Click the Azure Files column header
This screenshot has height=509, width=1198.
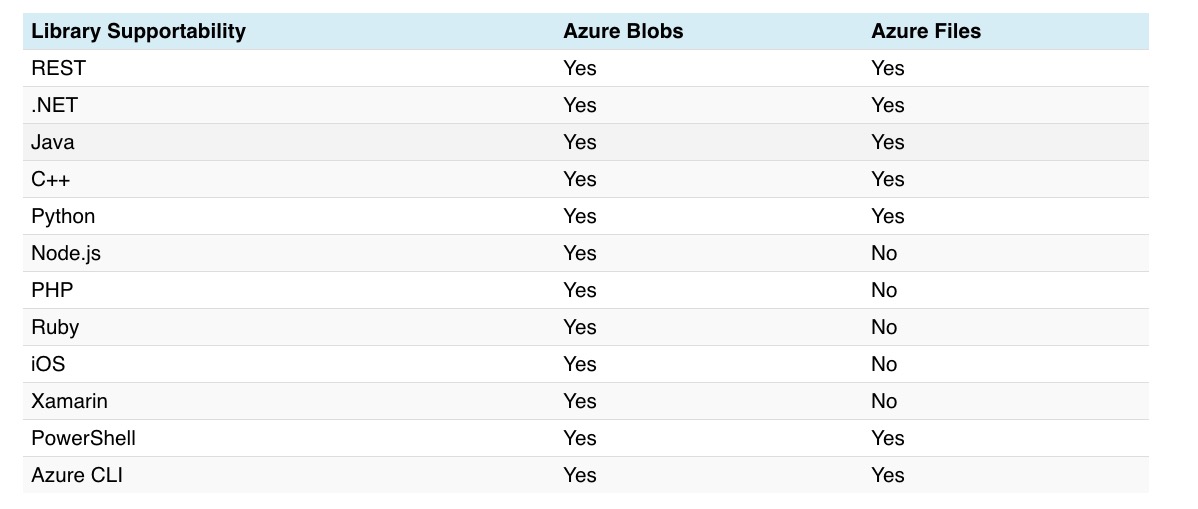click(x=926, y=31)
